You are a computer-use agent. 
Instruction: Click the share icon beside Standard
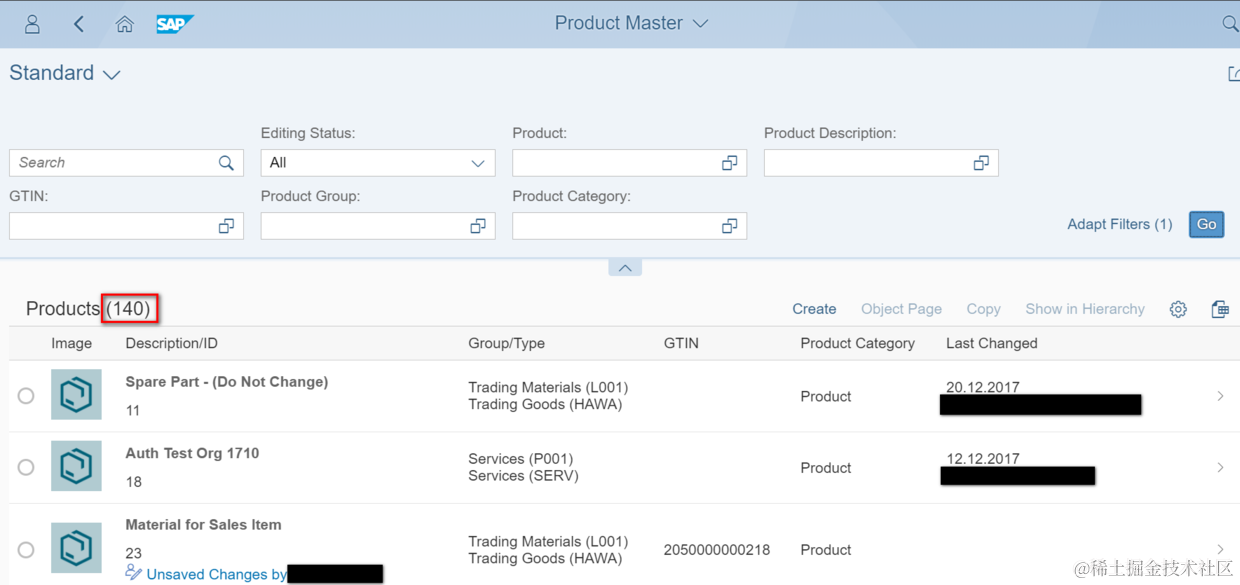[1233, 74]
